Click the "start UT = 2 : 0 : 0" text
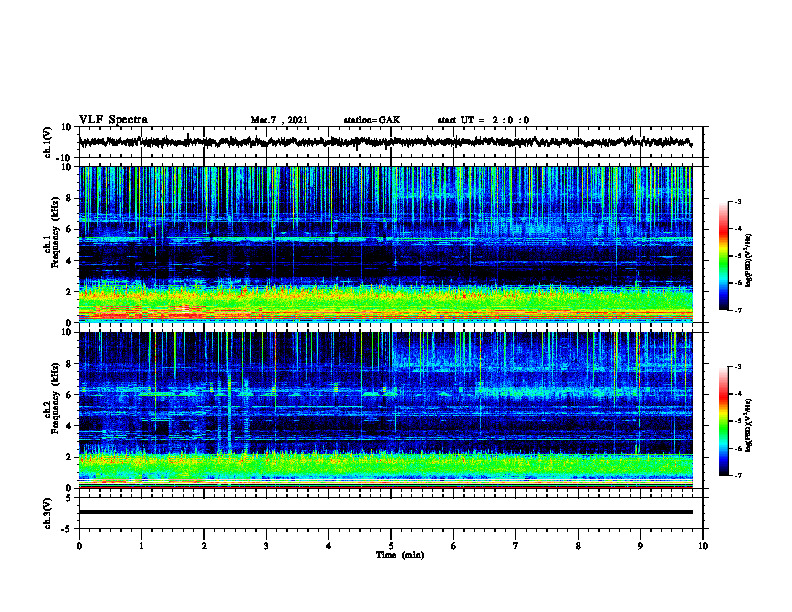Image resolution: width=792 pixels, height=612 pixels. pos(483,120)
